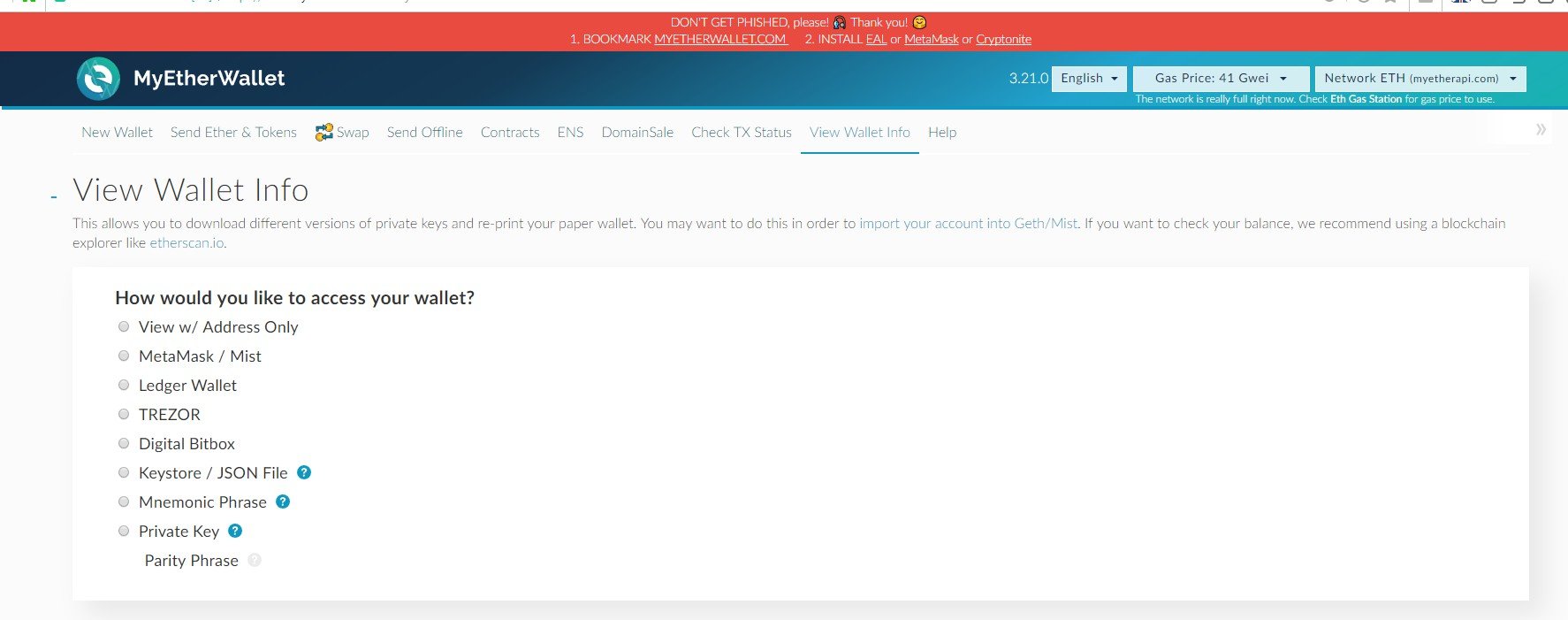
Task: Follow import your account into Geth/Mist link
Action: 969,223
